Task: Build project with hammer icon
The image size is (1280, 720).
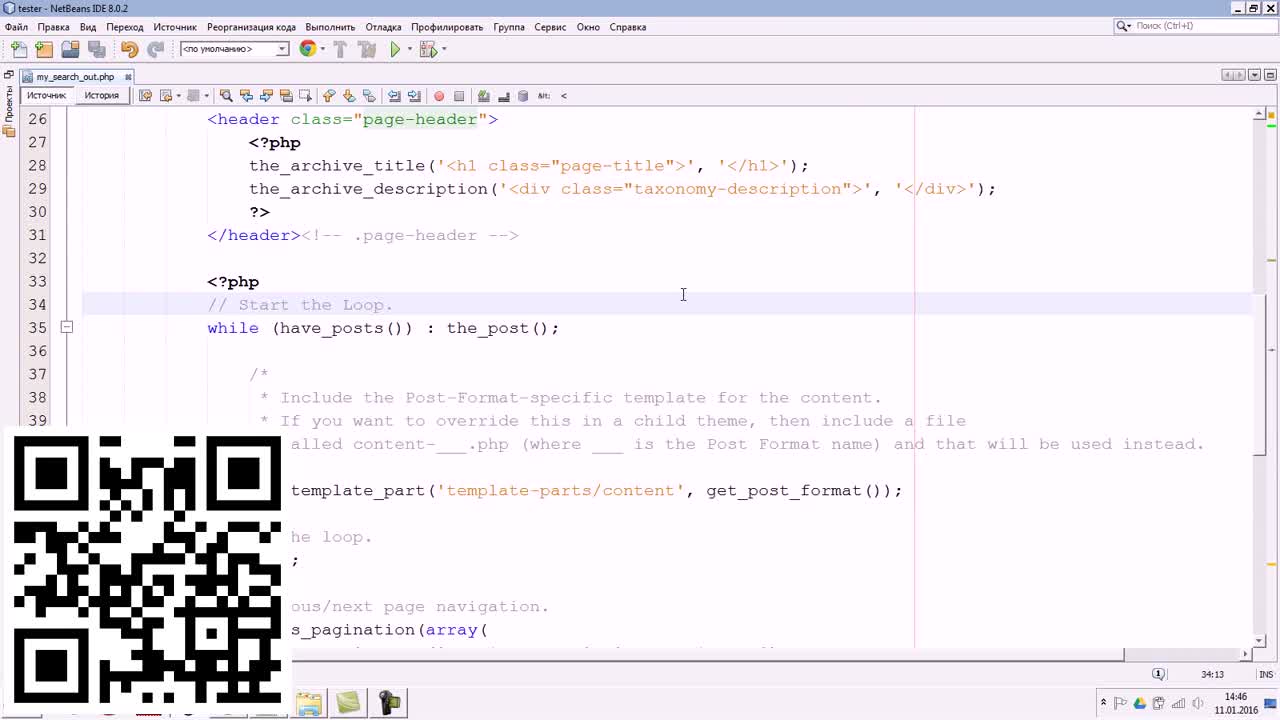Action: pos(340,49)
